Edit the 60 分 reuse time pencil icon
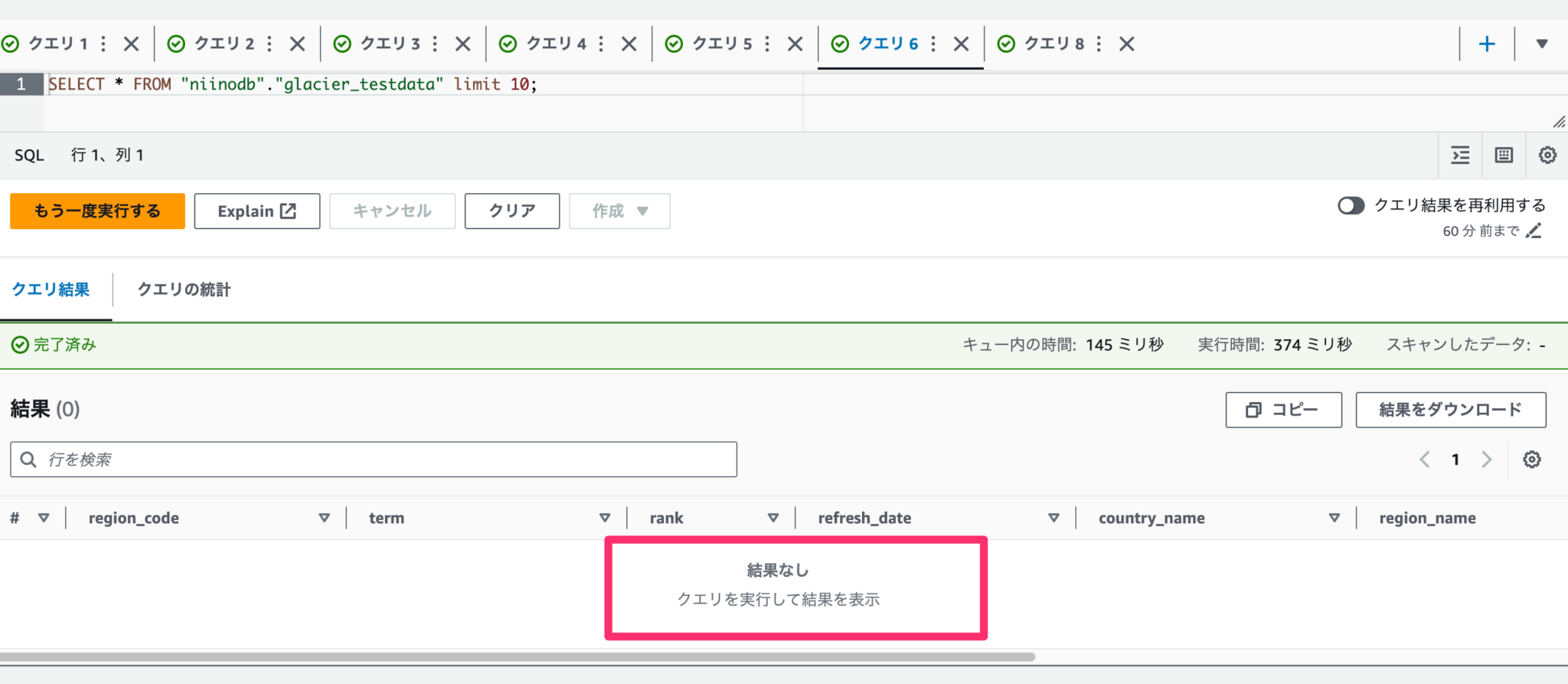 1534,231
